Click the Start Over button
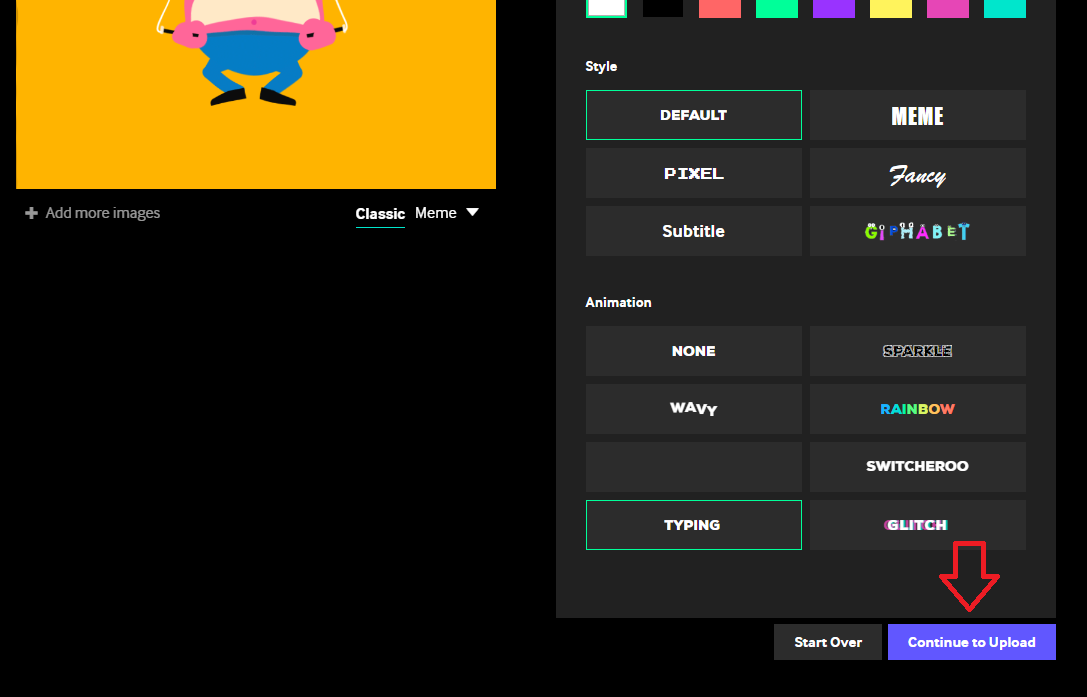This screenshot has width=1087, height=697. tap(828, 642)
